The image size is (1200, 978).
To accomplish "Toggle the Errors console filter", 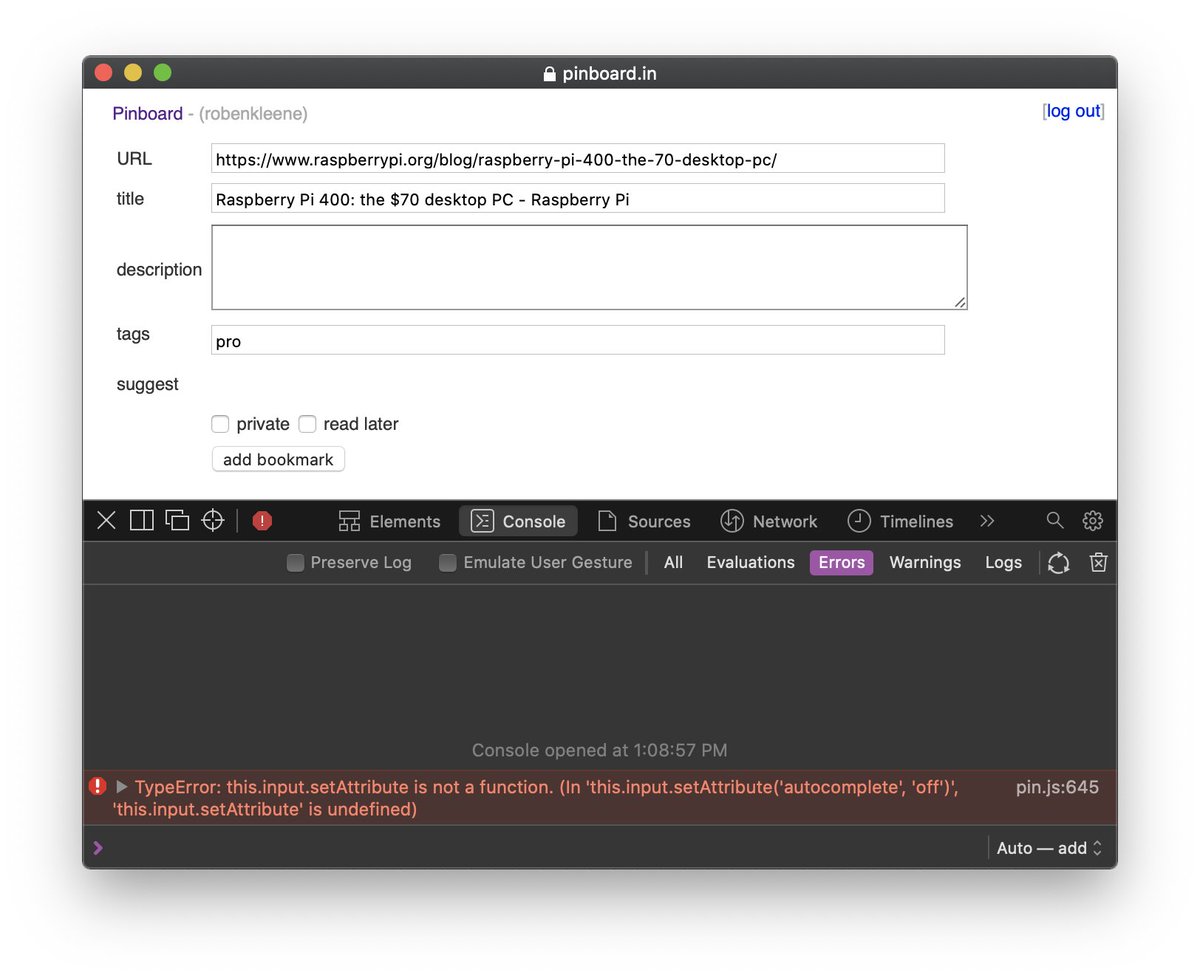I will tap(841, 563).
